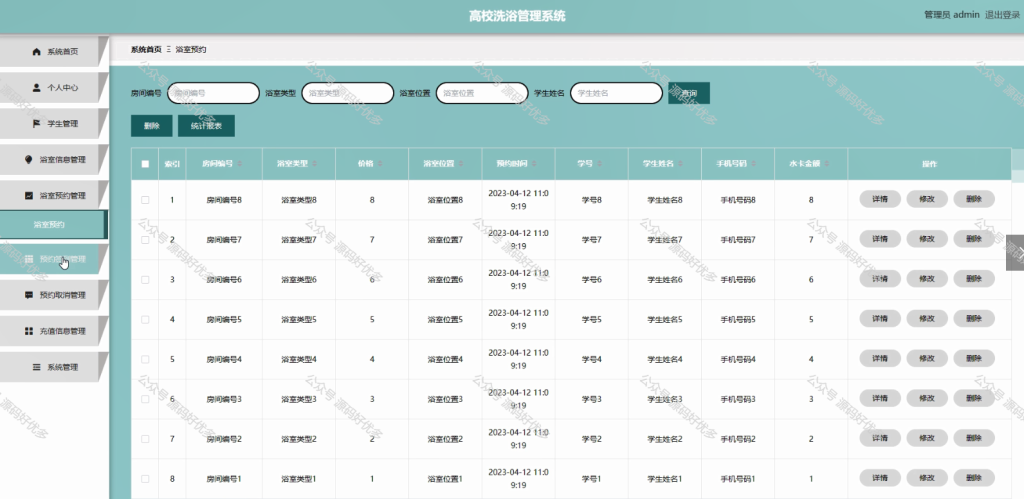Check the box for row 房间编号6
The image size is (1024, 499).
pyautogui.click(x=145, y=280)
